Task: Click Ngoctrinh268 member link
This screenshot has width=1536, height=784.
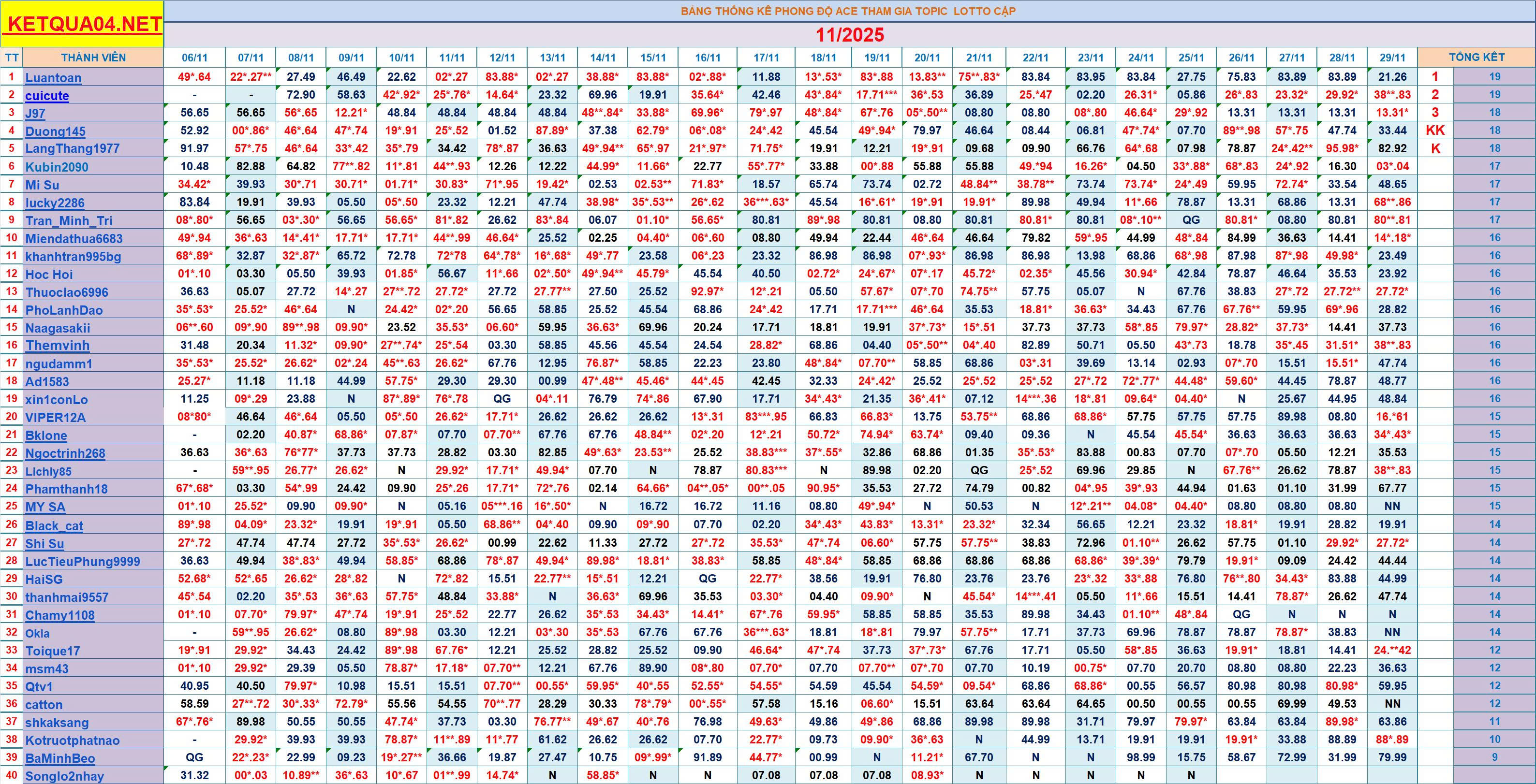Action: pyautogui.click(x=65, y=453)
